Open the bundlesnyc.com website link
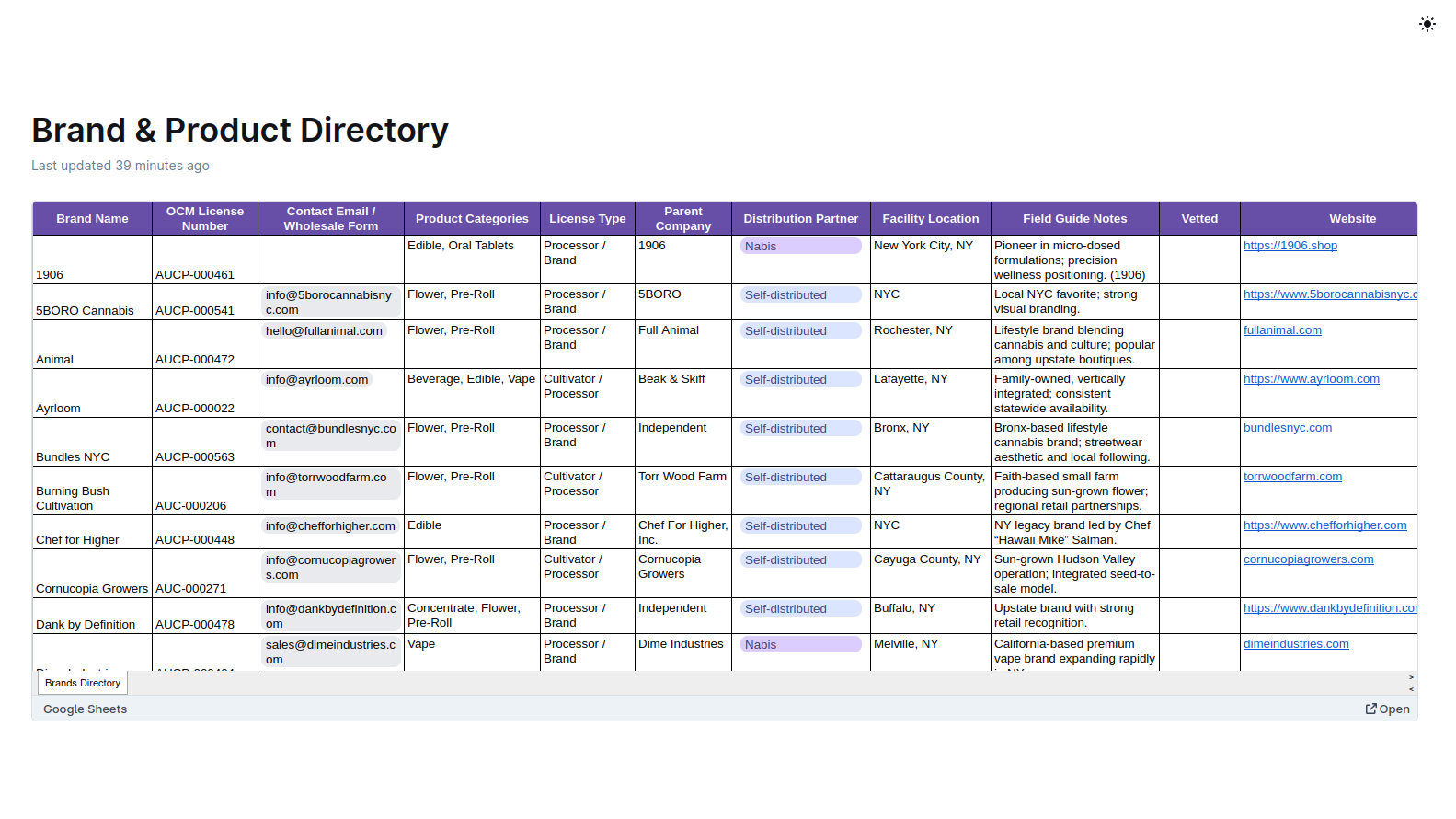1456x819 pixels. click(1287, 428)
